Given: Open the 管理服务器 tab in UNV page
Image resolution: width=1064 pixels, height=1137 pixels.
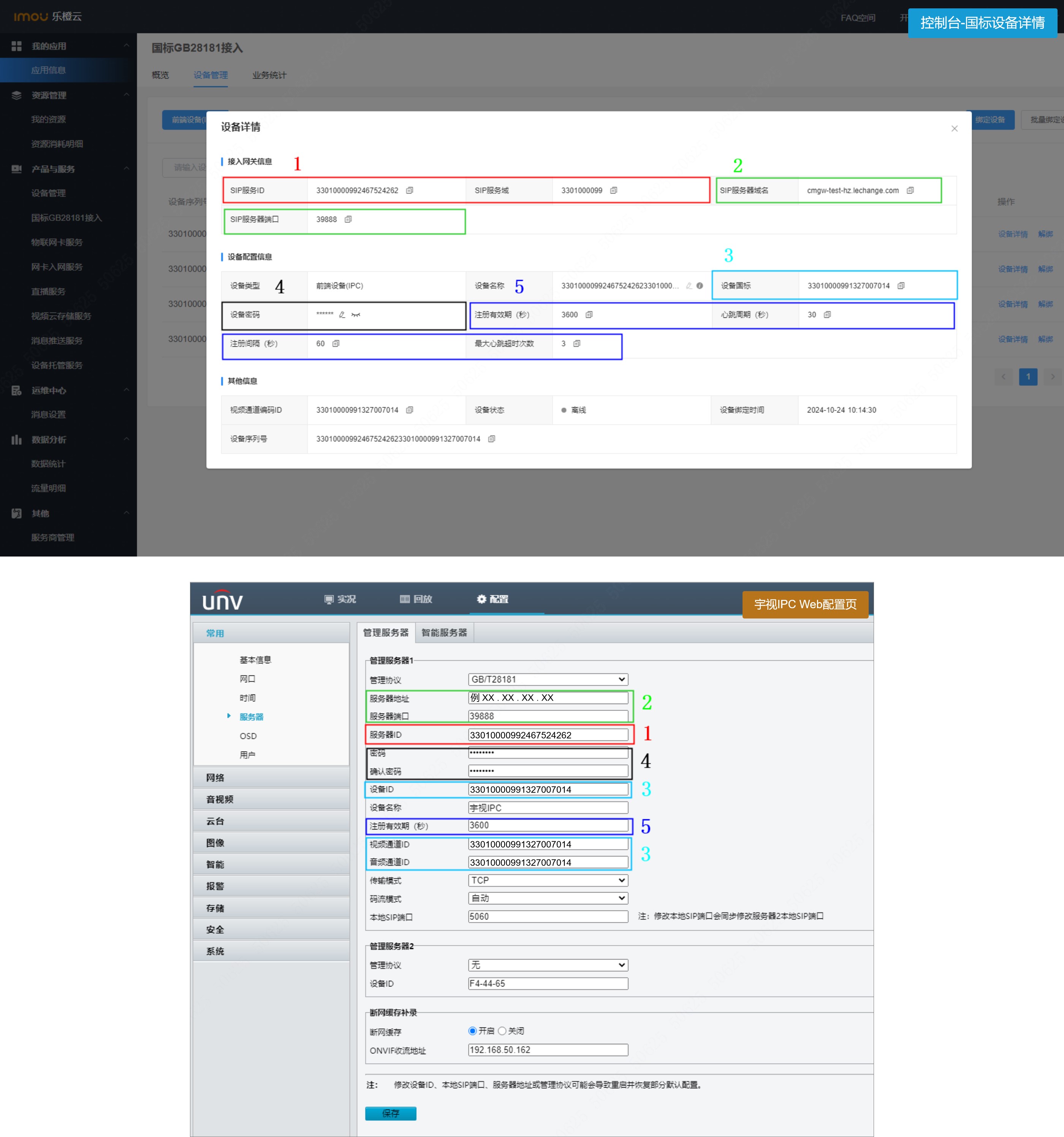Looking at the screenshot, I should click(x=386, y=633).
